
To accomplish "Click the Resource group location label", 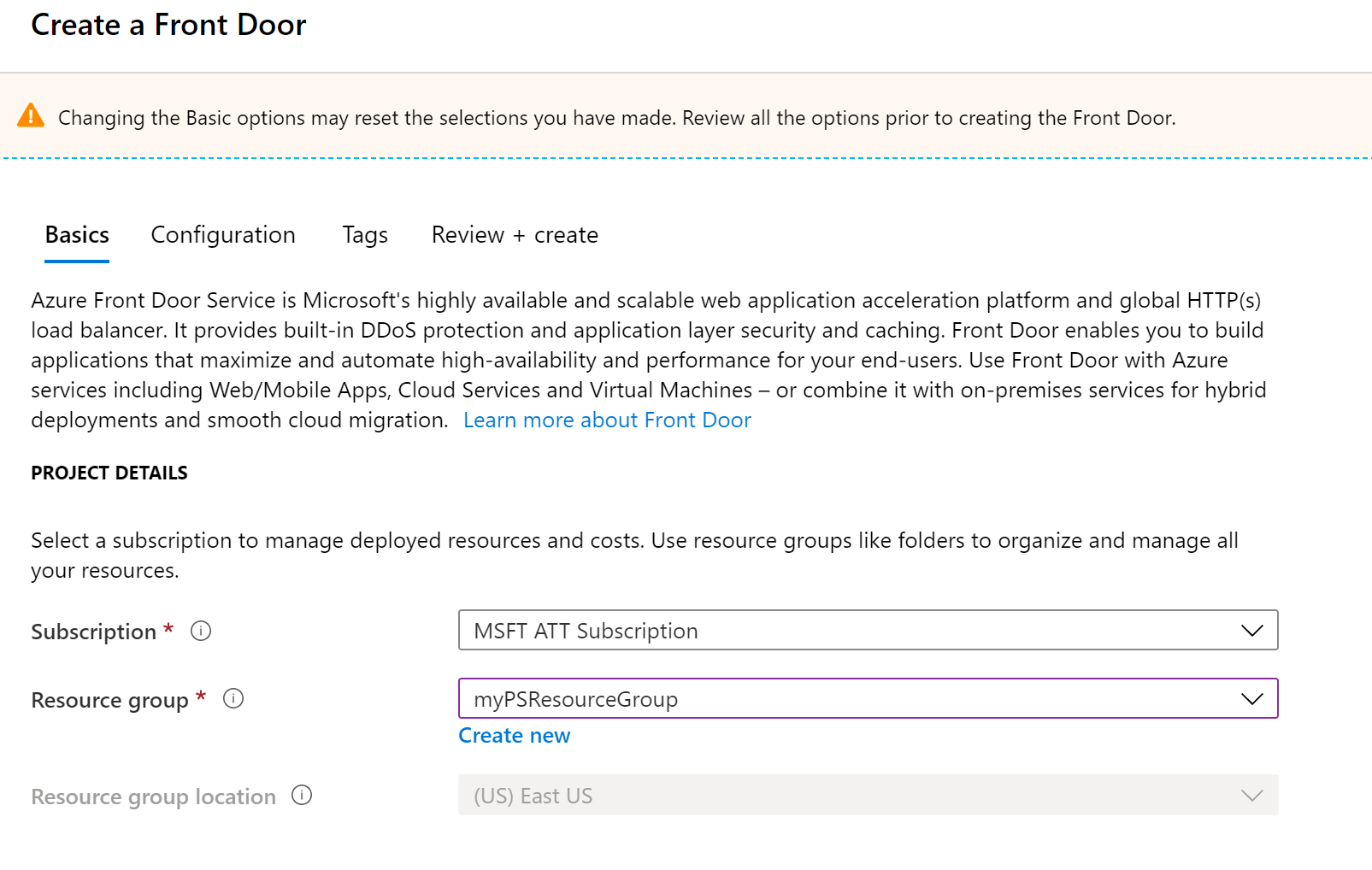I will point(154,797).
